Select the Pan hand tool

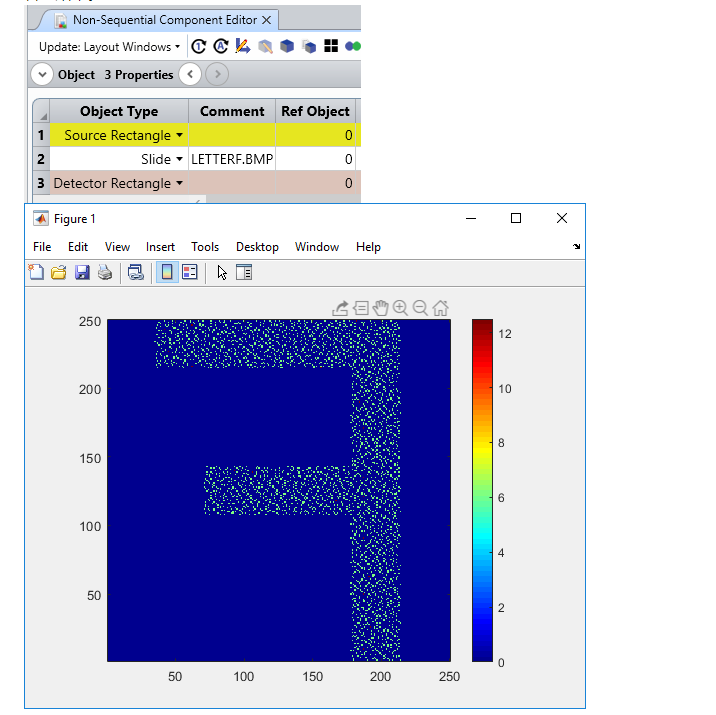pyautogui.click(x=381, y=308)
